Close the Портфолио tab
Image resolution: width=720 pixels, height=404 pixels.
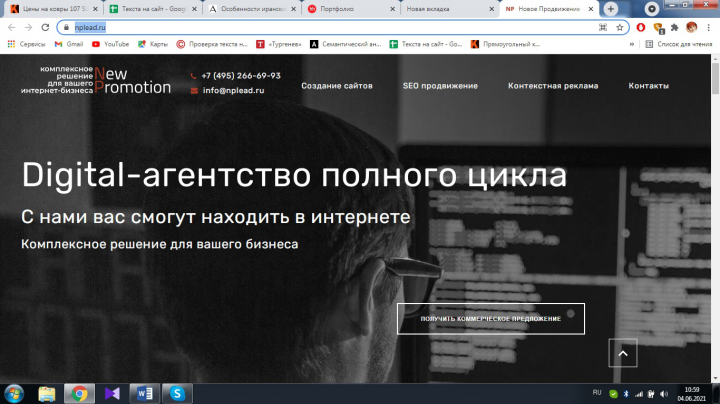393,9
